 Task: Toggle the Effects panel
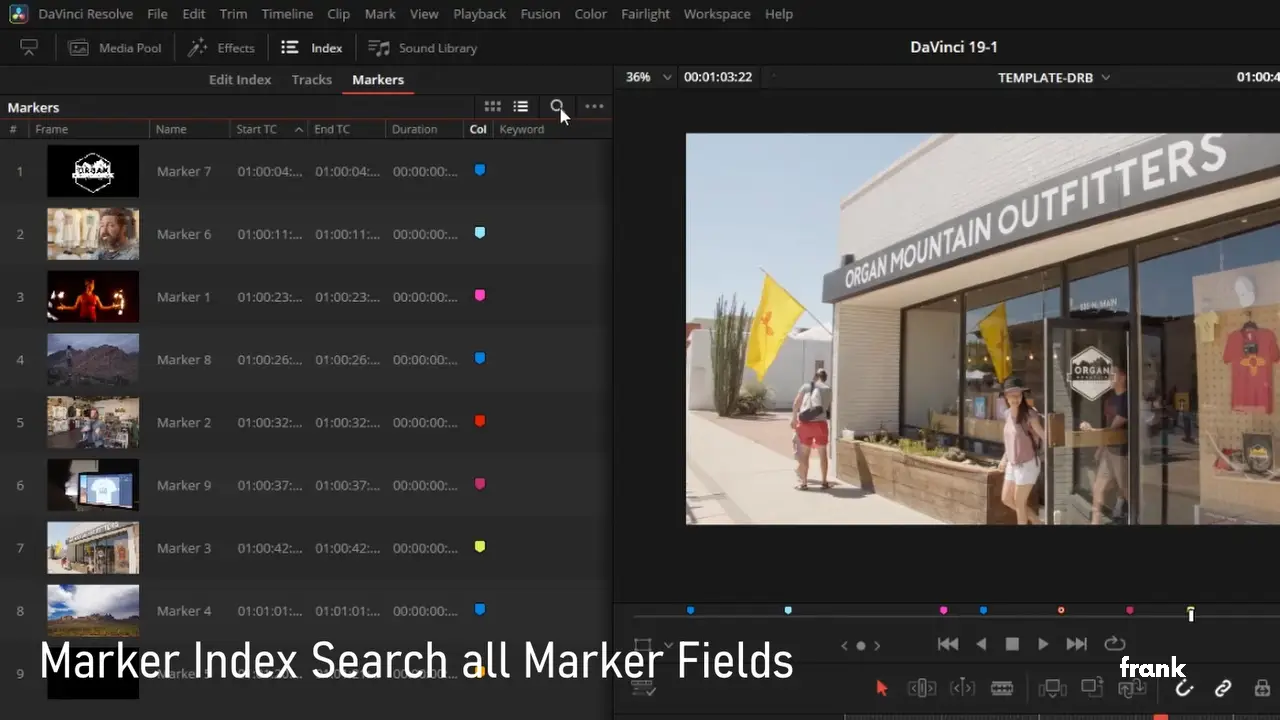[x=221, y=48]
